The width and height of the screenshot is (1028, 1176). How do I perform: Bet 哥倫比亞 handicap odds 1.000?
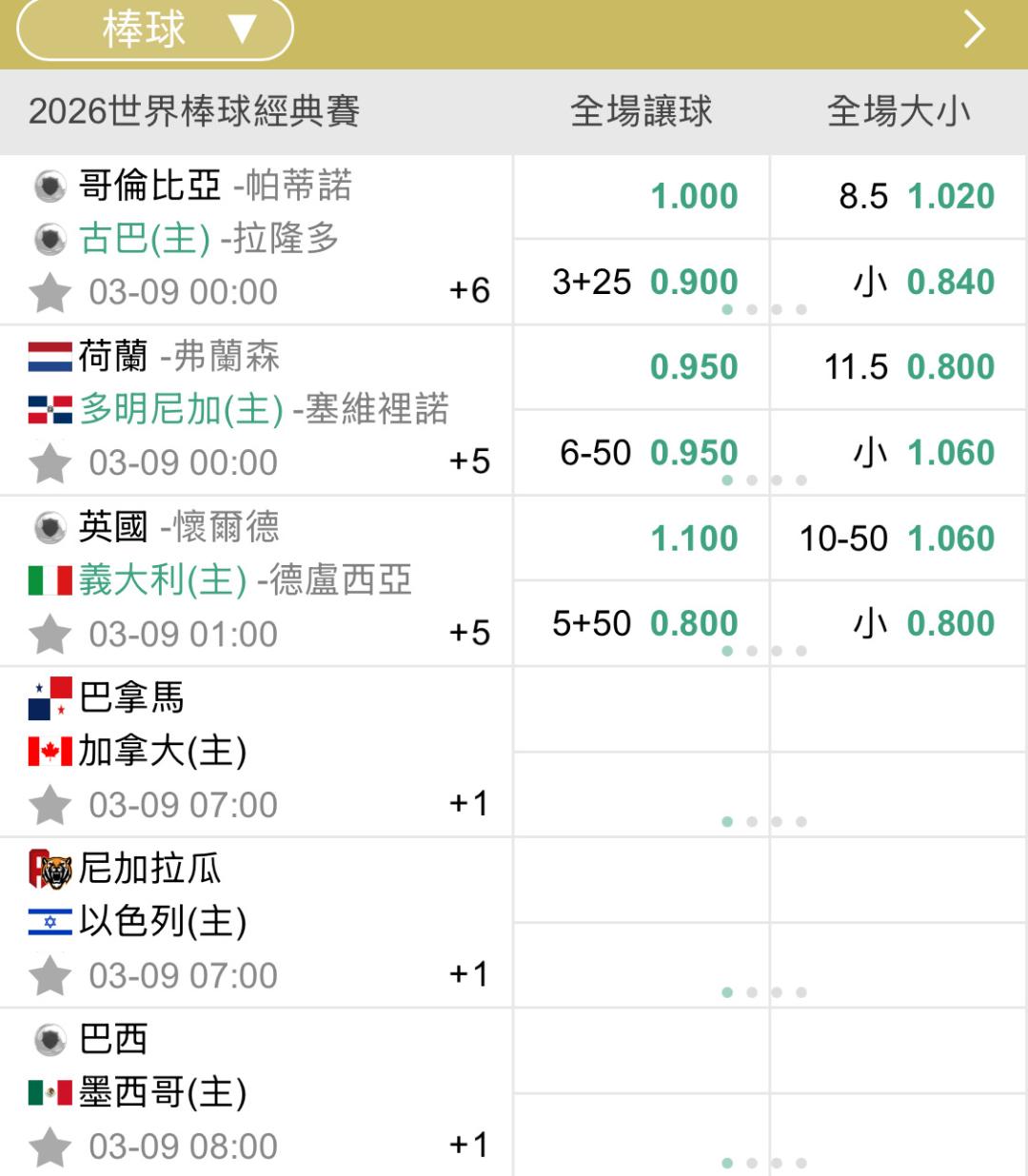(x=694, y=197)
